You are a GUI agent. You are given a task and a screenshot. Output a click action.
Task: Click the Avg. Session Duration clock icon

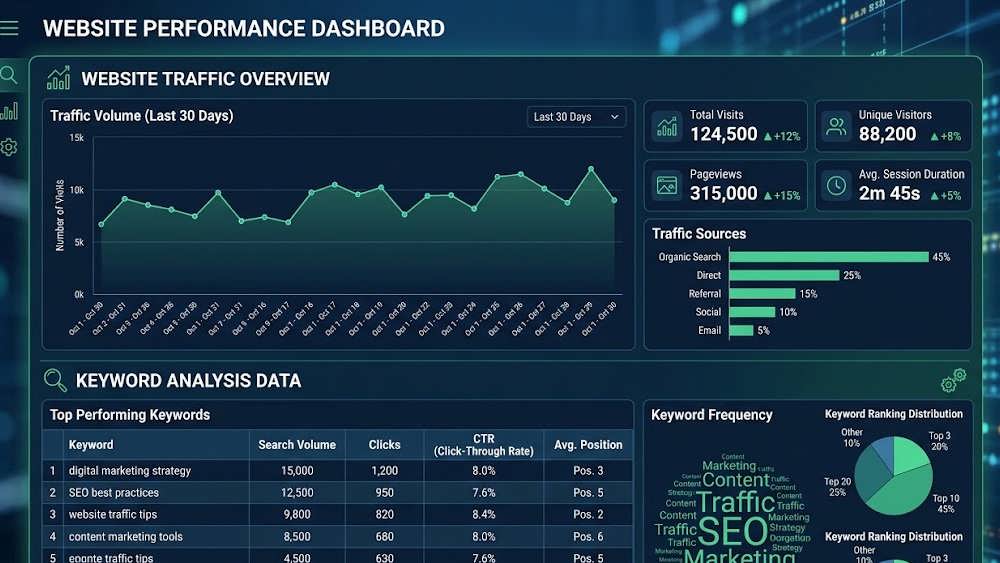click(836, 186)
